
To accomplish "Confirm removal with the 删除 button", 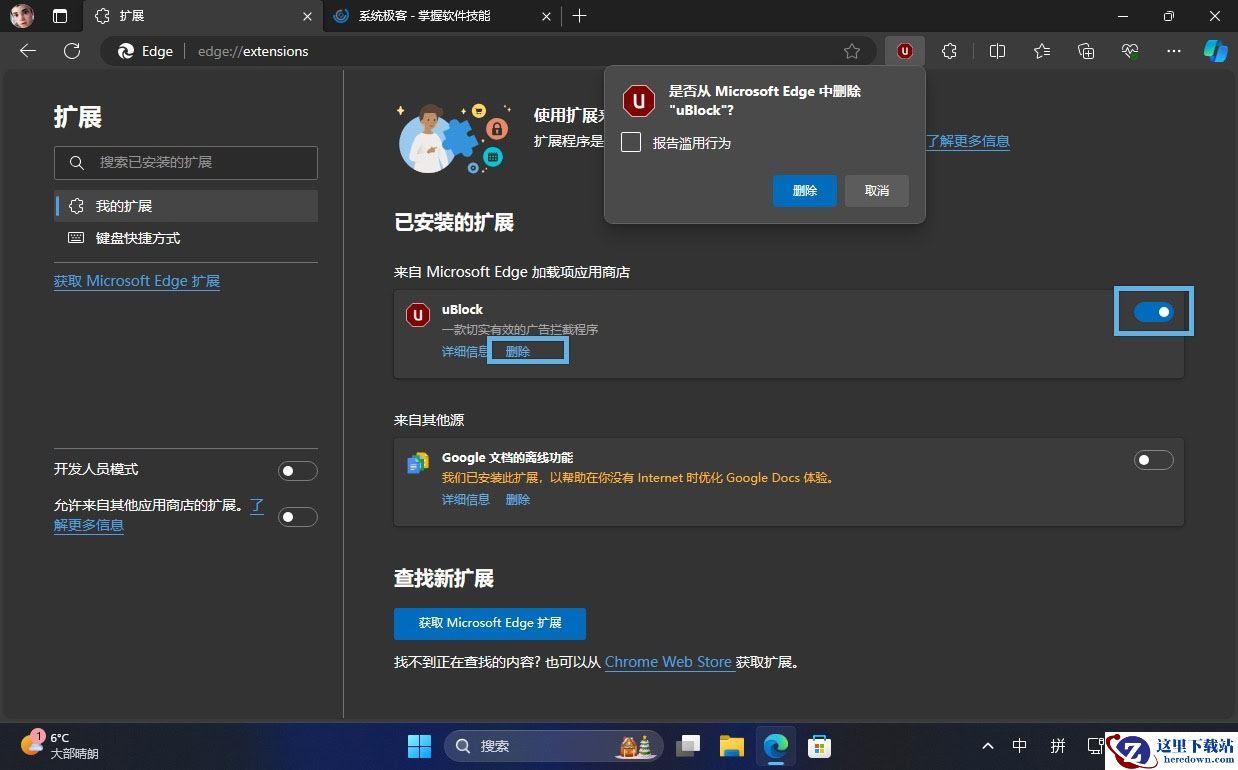I will click(804, 190).
